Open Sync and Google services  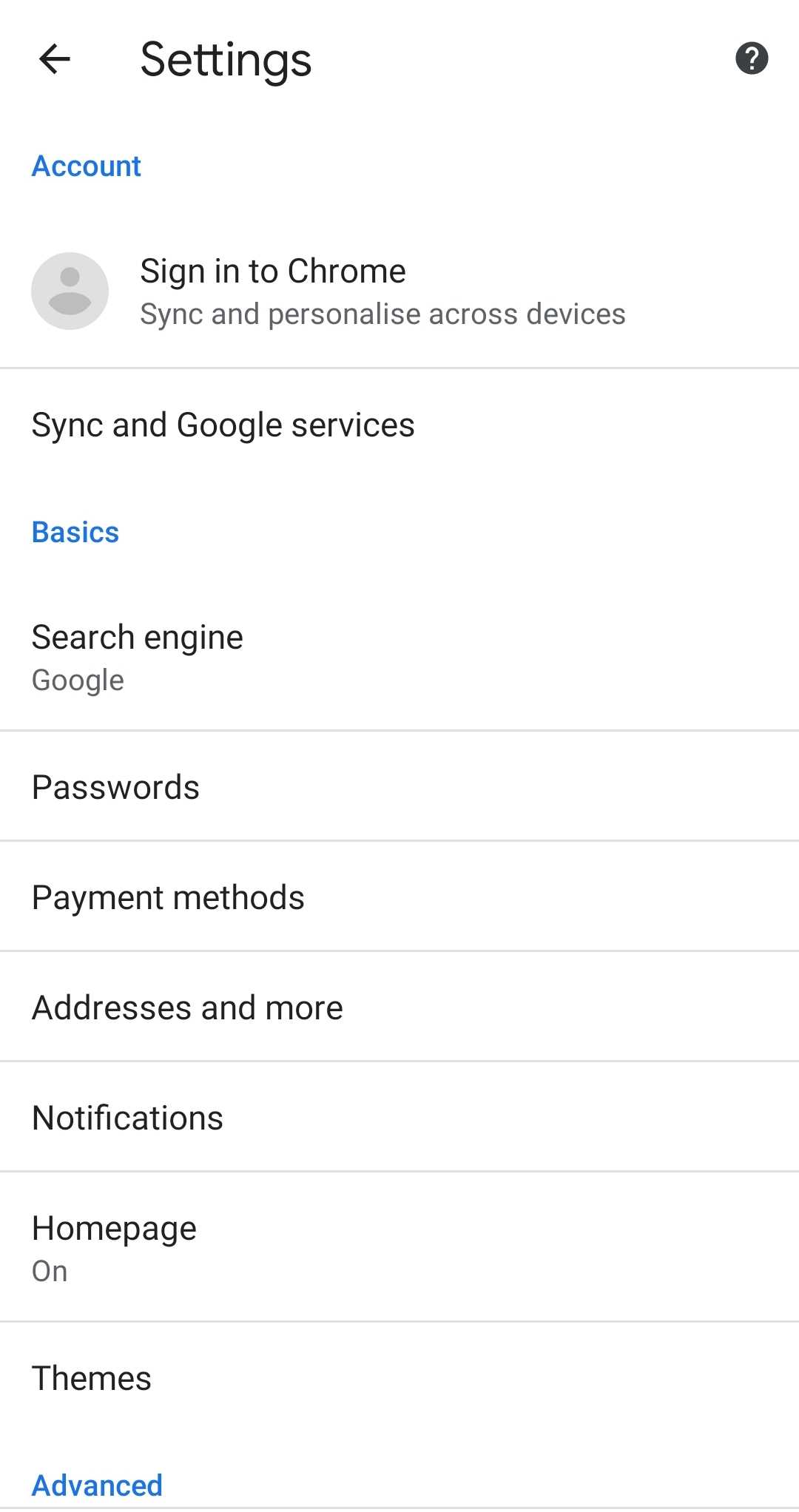pyautogui.click(x=223, y=425)
